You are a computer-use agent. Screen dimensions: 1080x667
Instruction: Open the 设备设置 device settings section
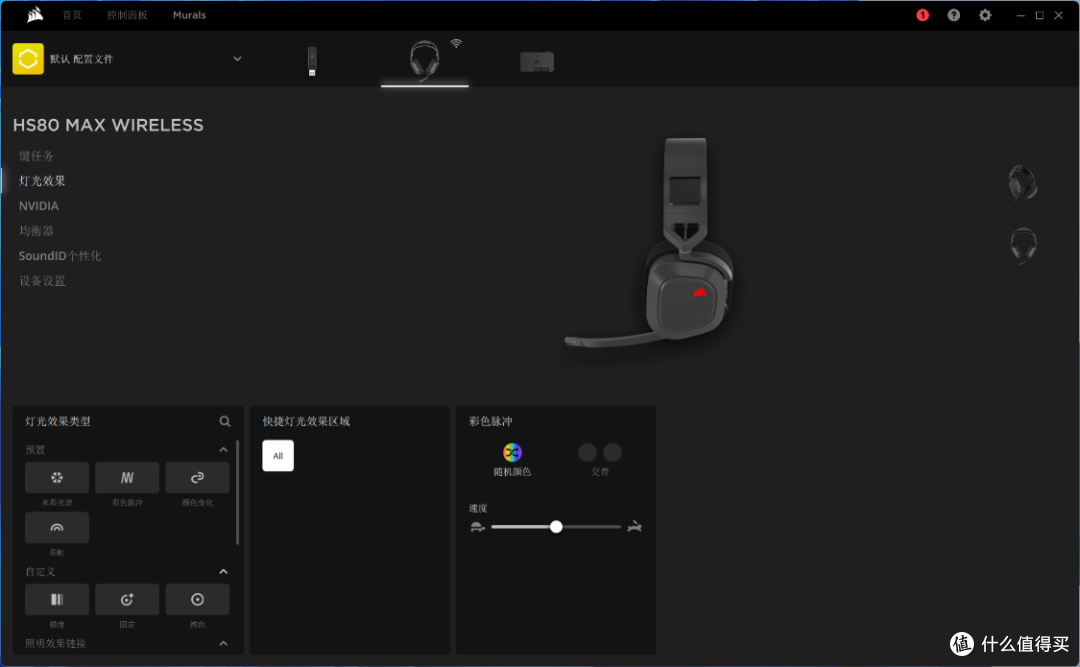click(x=42, y=280)
